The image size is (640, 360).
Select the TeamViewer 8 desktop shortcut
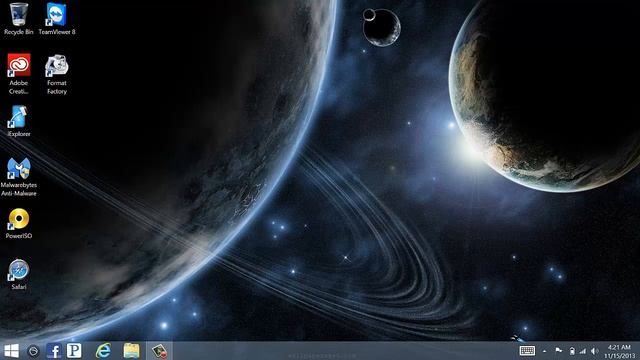(57, 19)
